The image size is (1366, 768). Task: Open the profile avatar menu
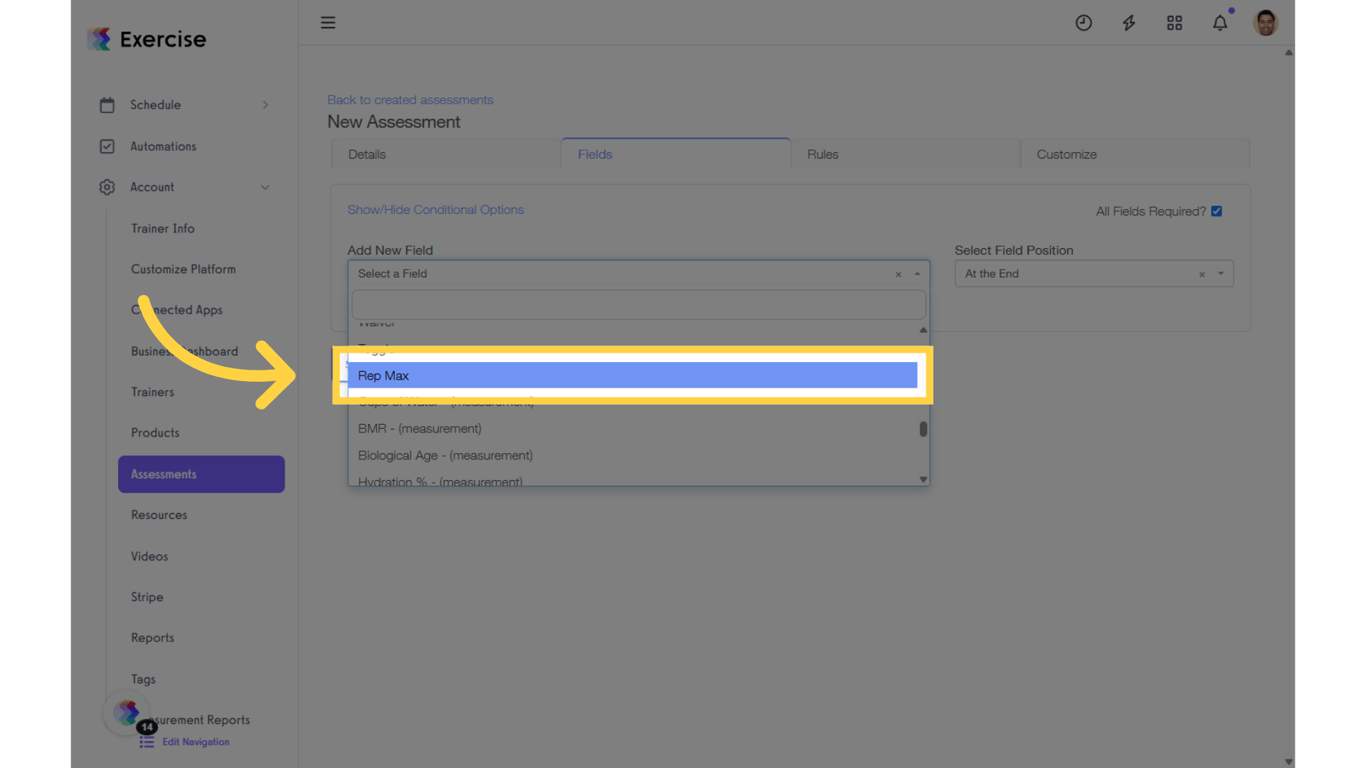pos(1264,22)
